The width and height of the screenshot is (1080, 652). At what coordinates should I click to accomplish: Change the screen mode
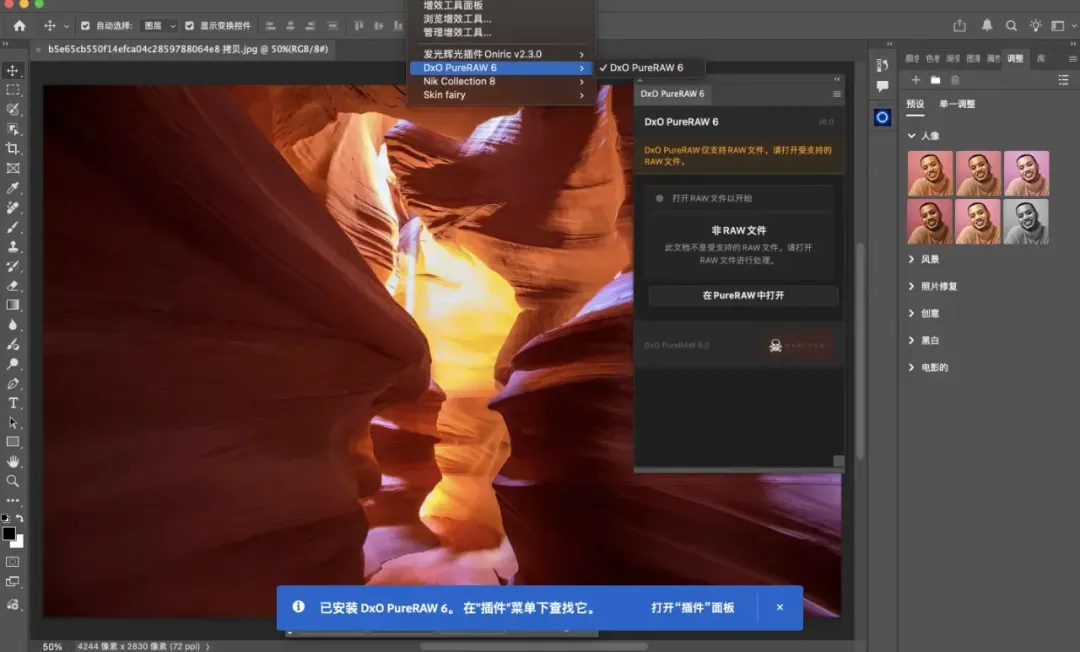[x=12, y=582]
